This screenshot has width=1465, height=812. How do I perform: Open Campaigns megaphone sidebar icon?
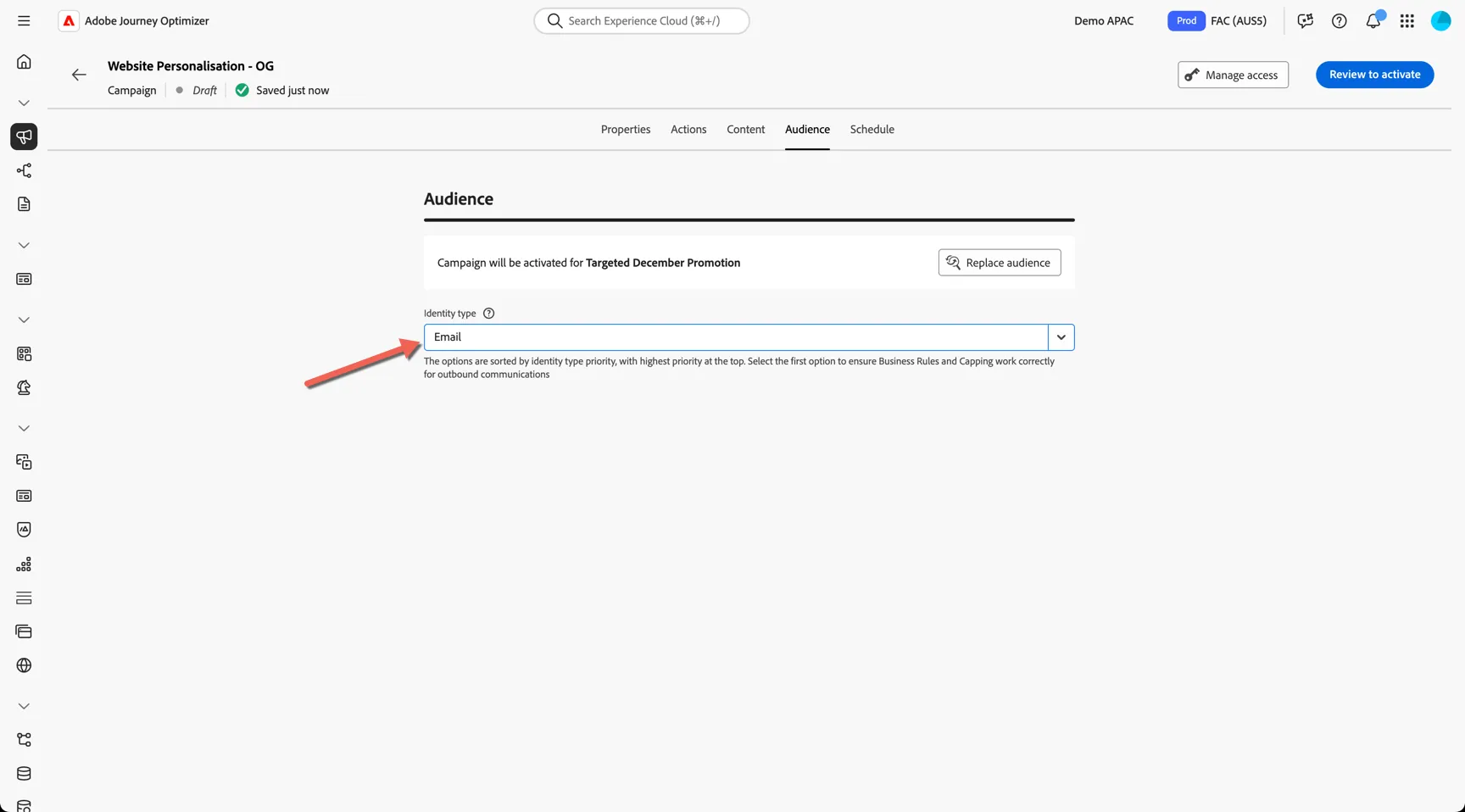click(x=24, y=136)
